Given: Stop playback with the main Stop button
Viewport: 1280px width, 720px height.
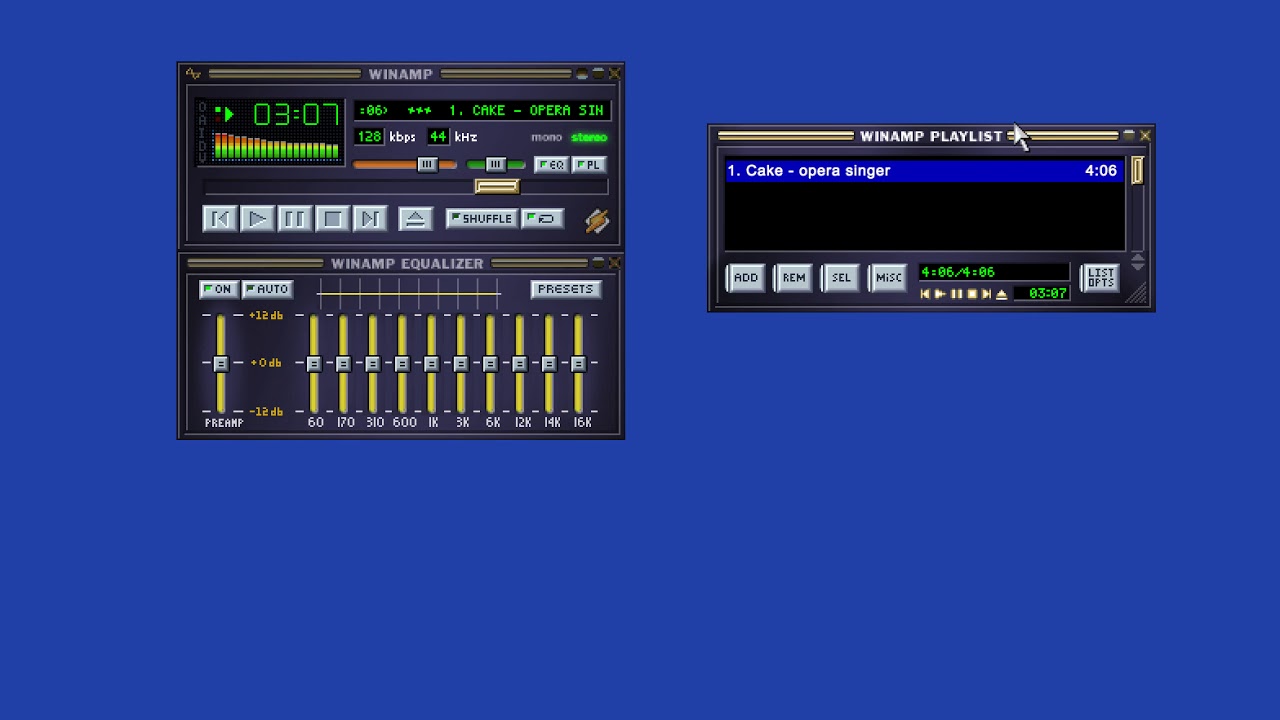Looking at the screenshot, I should click(332, 219).
